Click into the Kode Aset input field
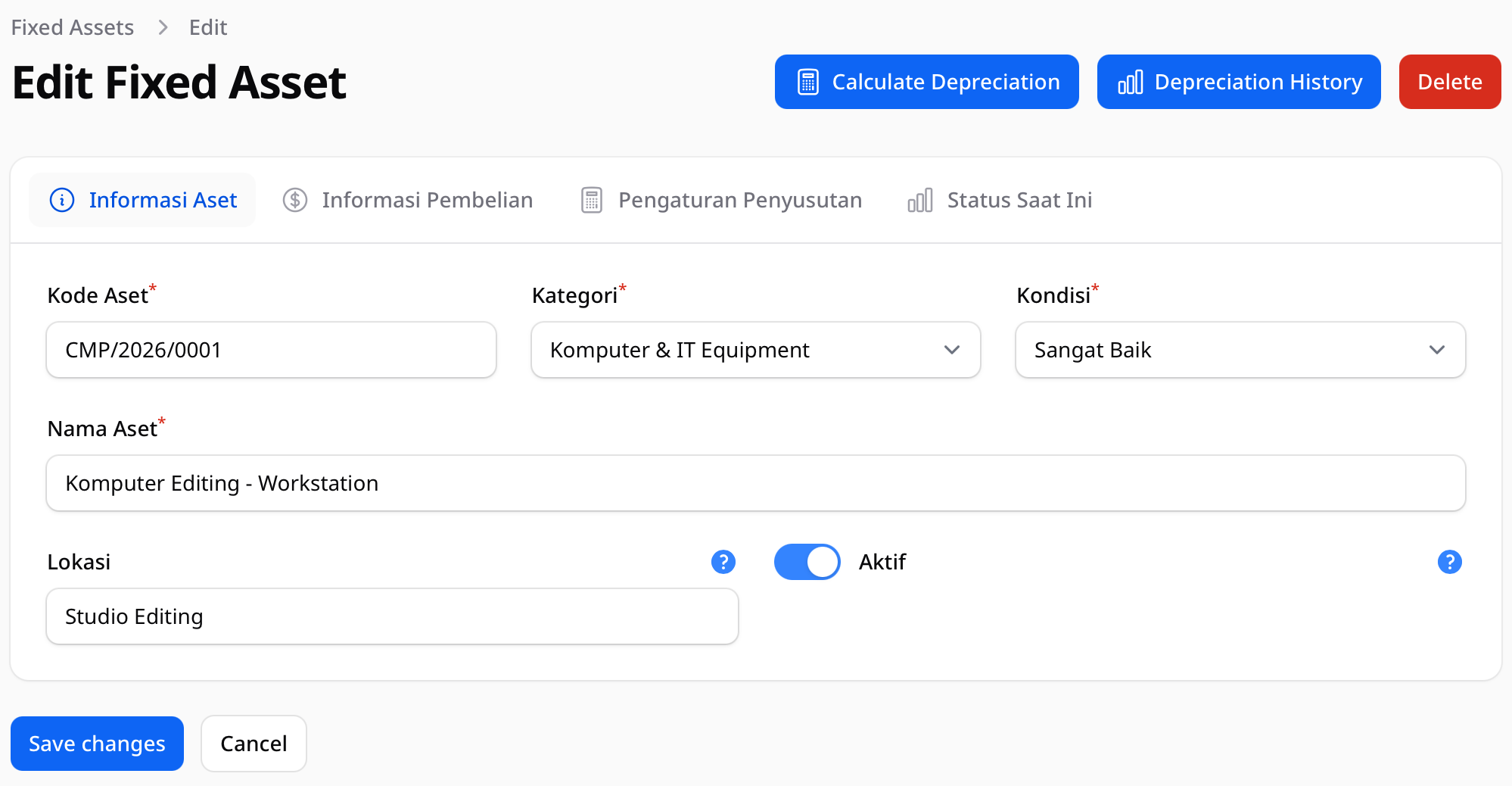 tap(271, 350)
